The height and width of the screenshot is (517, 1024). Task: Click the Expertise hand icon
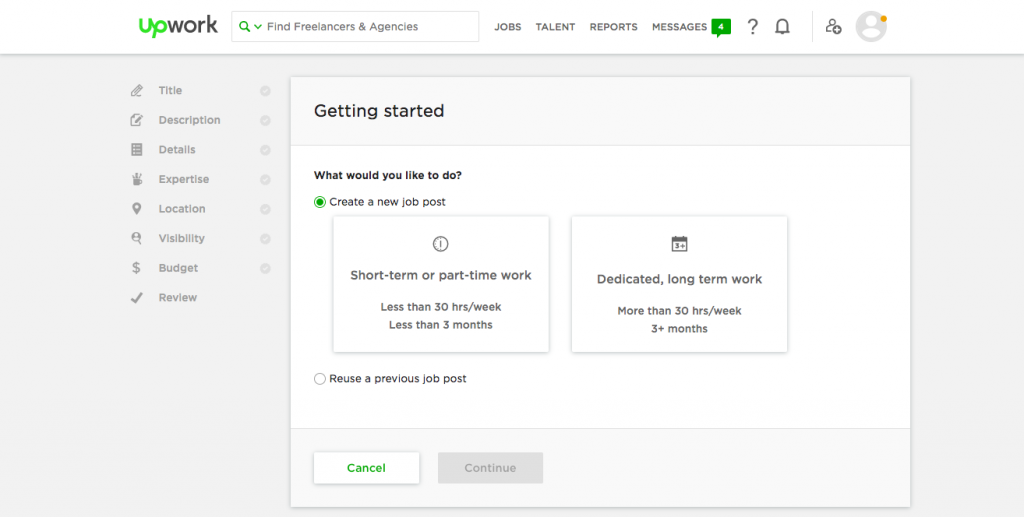point(136,179)
